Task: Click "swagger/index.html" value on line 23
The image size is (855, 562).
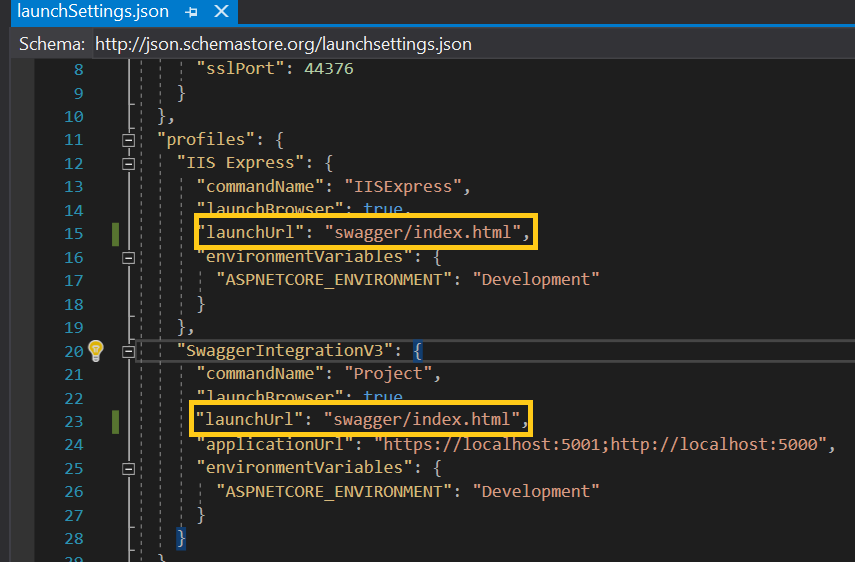Action: tap(422, 419)
